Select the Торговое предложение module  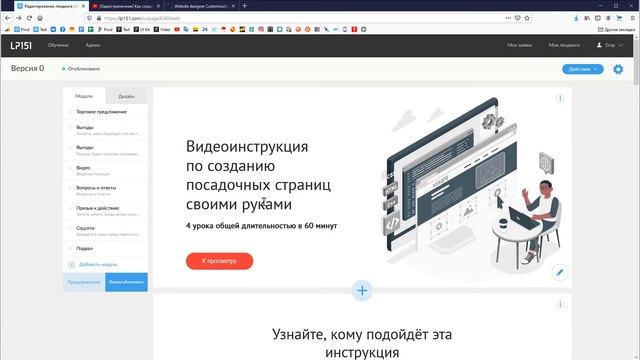coord(105,111)
